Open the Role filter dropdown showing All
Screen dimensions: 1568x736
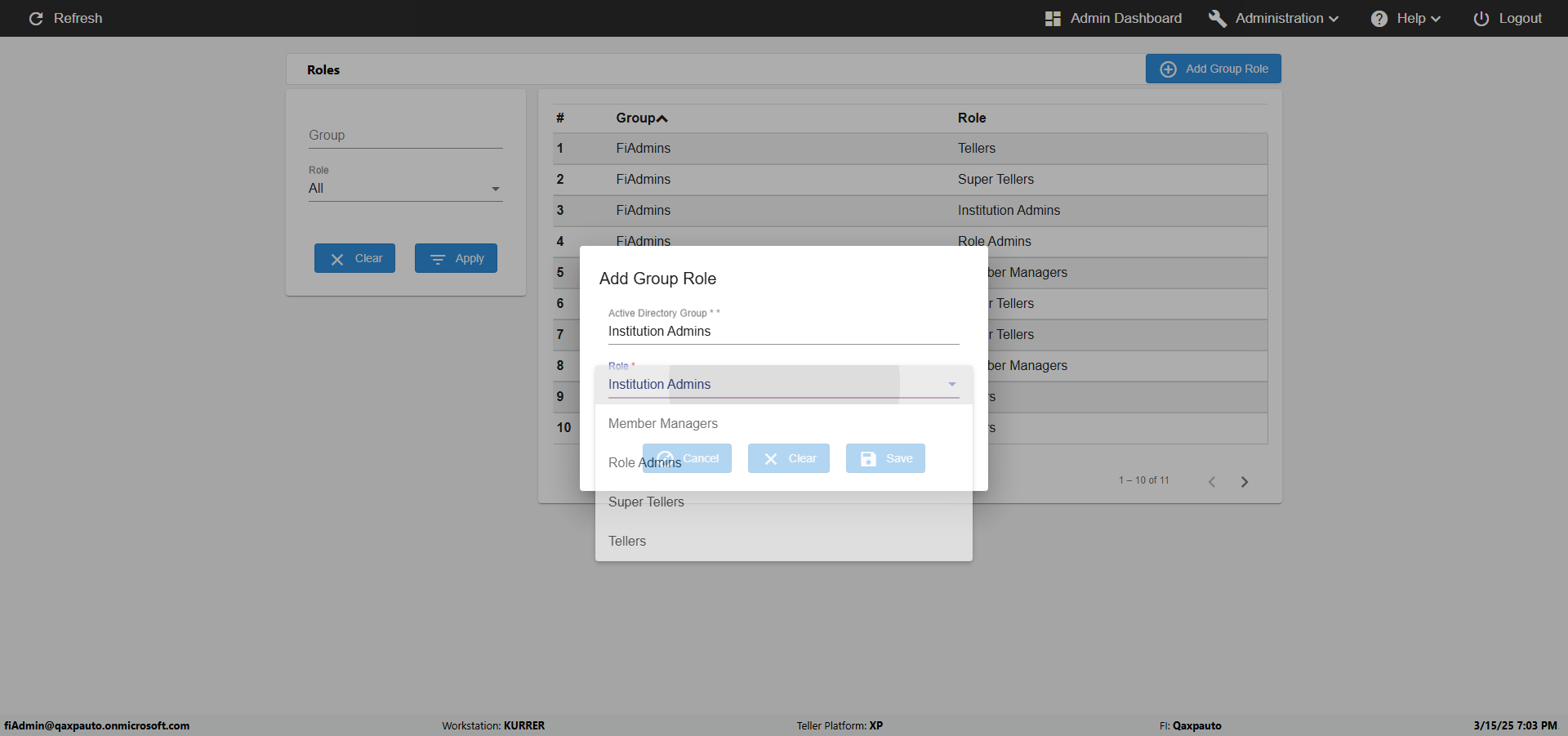tap(405, 189)
